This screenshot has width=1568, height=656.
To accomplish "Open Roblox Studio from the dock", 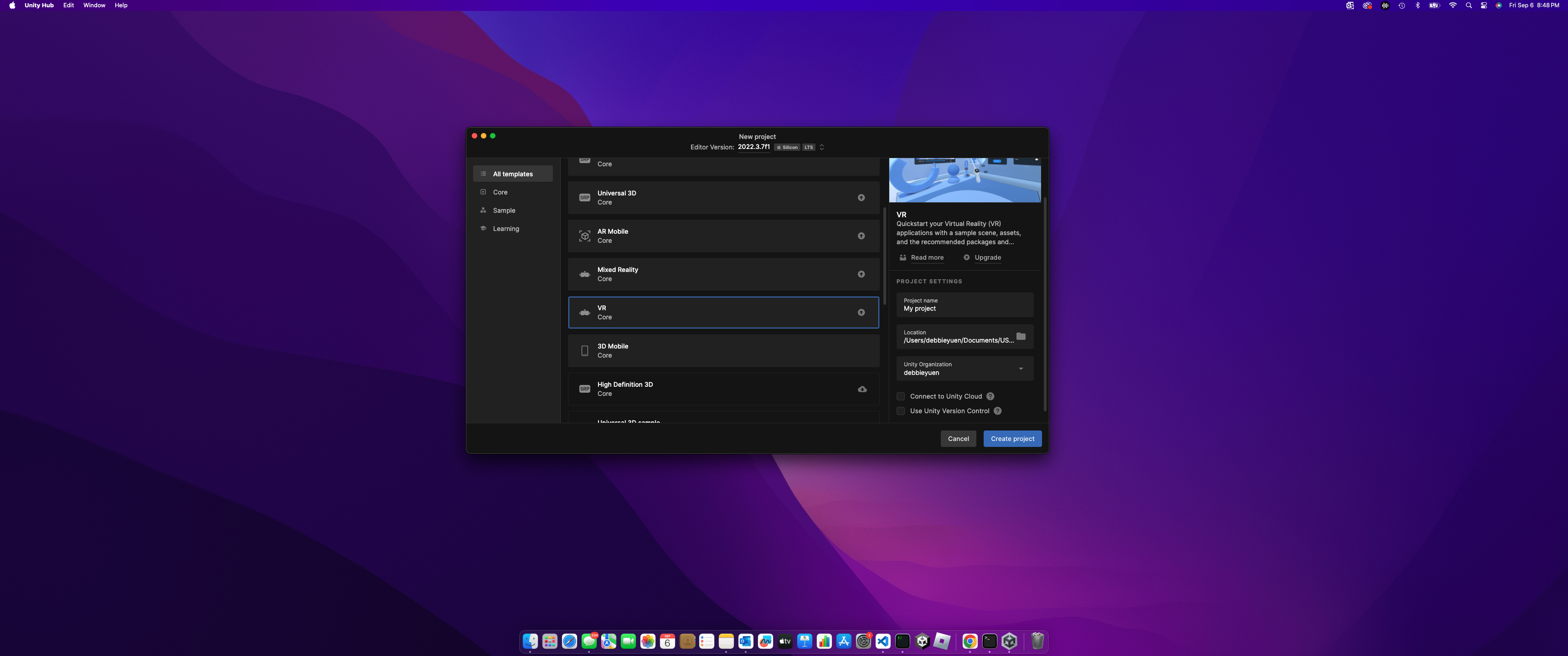I will click(942, 641).
